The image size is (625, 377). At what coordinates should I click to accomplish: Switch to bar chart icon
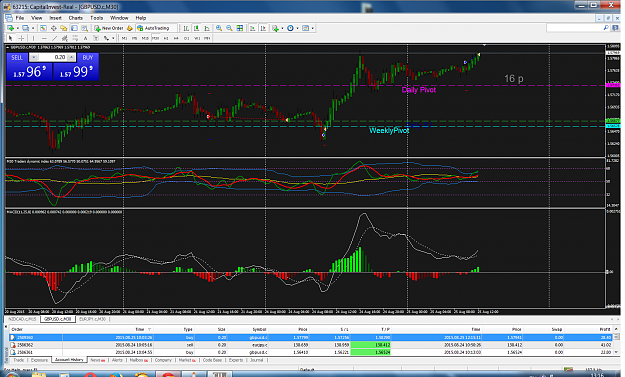coord(186,28)
